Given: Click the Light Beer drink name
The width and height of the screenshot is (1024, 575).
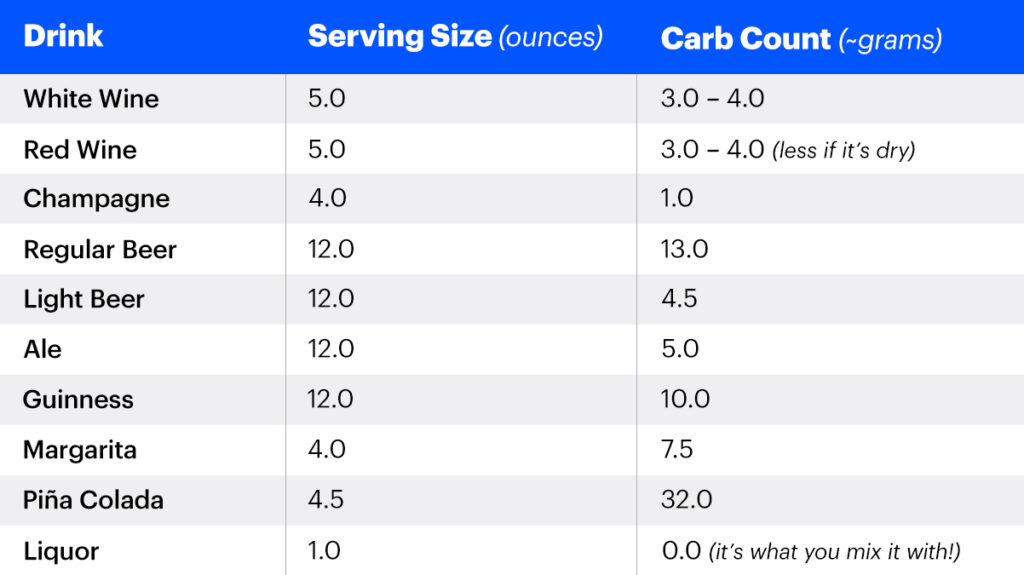Looking at the screenshot, I should tap(84, 299).
